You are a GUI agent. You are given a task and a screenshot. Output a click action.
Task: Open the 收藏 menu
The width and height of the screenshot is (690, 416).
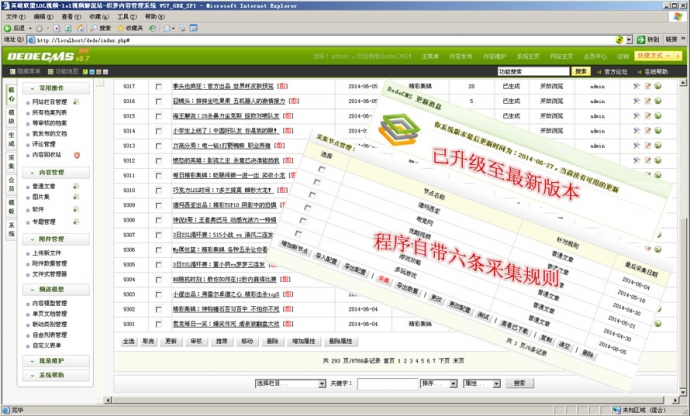pos(99,17)
